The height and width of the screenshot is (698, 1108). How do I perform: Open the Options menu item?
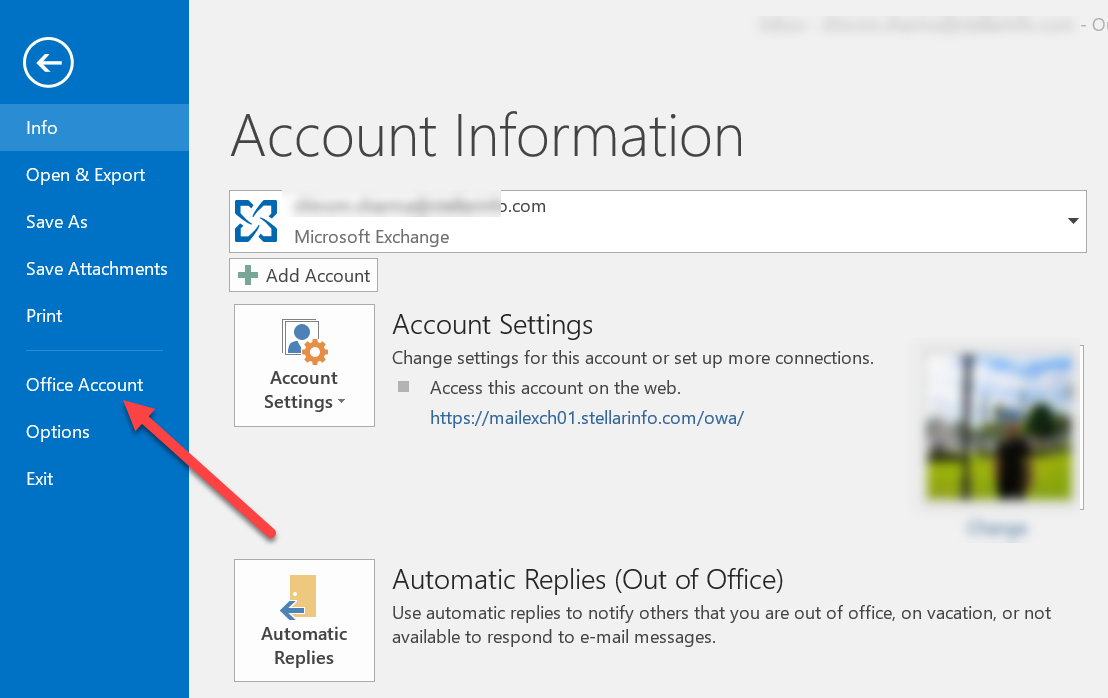(57, 431)
